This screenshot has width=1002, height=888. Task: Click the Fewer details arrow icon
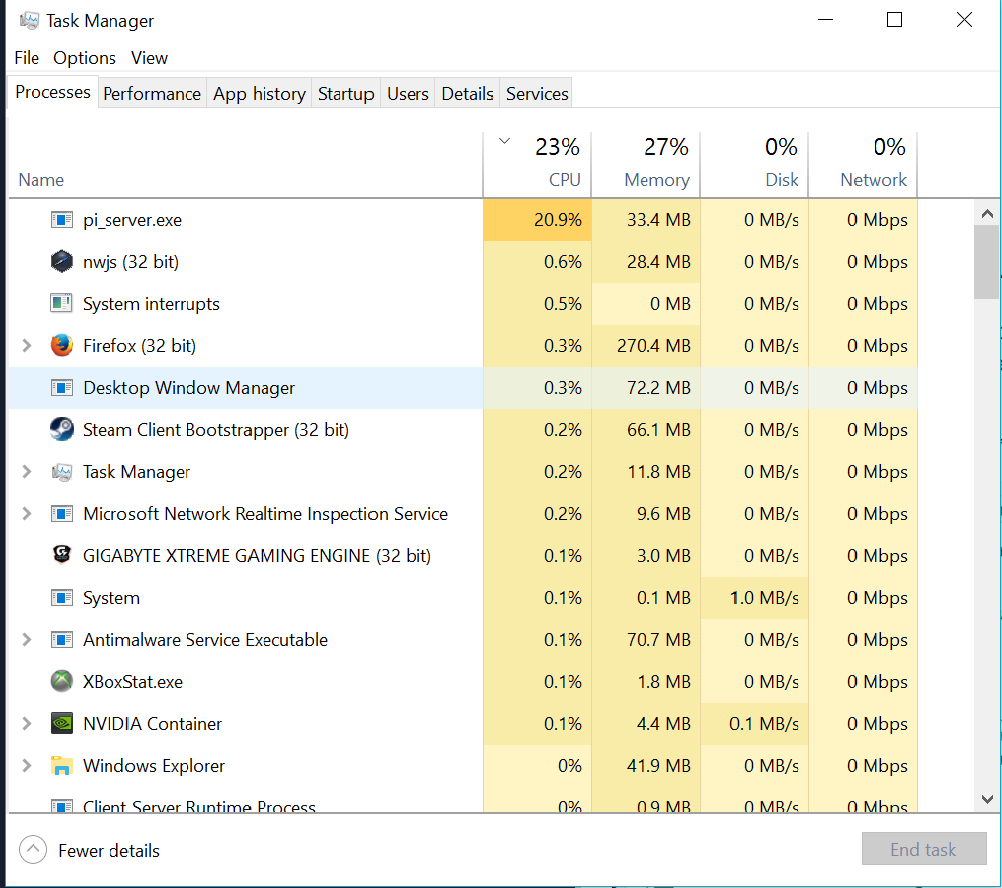coord(33,850)
